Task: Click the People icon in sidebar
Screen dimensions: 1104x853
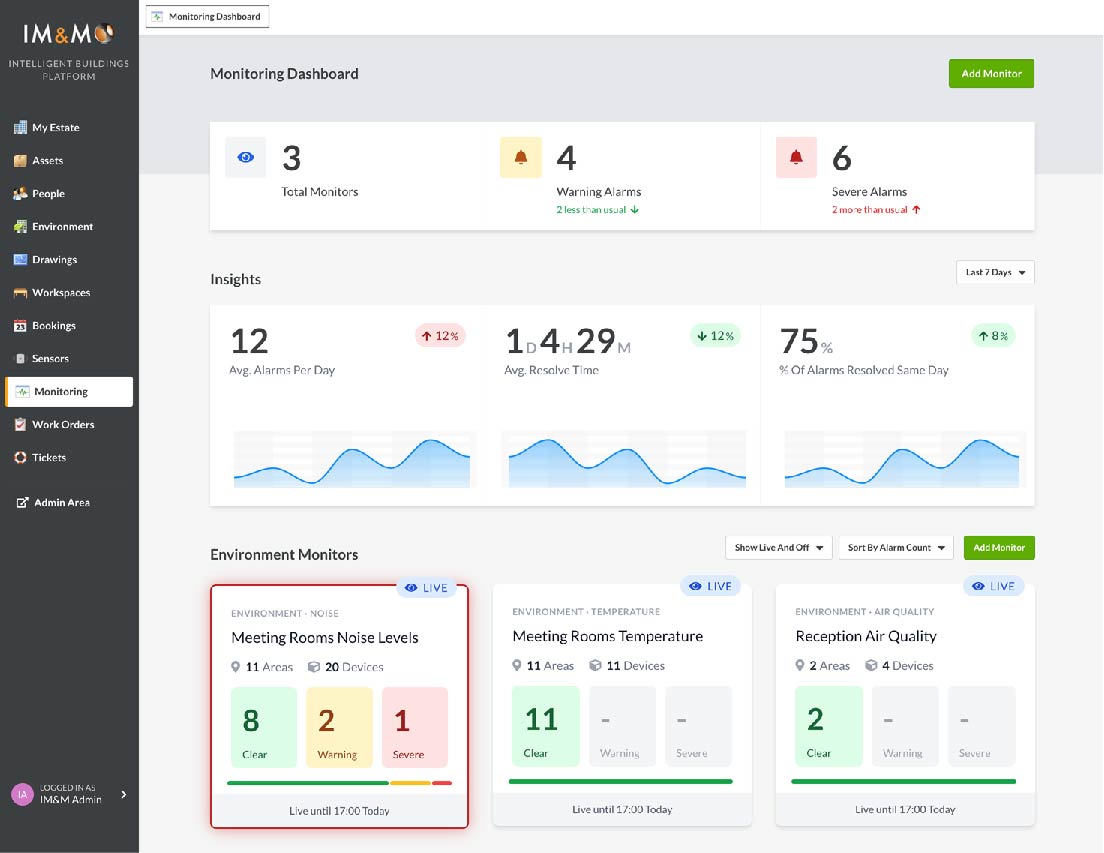Action: coord(20,194)
